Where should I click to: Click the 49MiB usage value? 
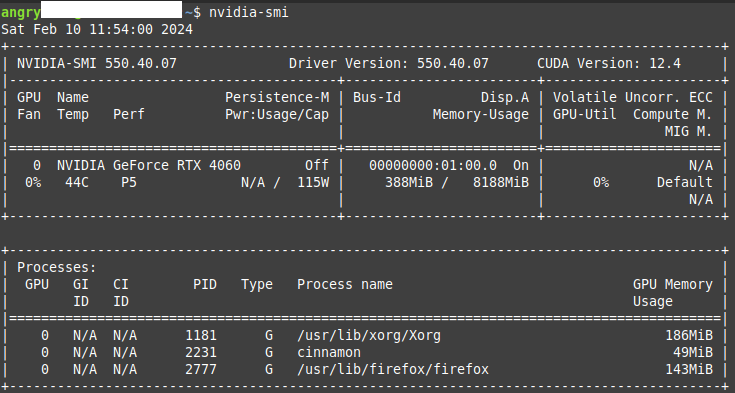692,352
